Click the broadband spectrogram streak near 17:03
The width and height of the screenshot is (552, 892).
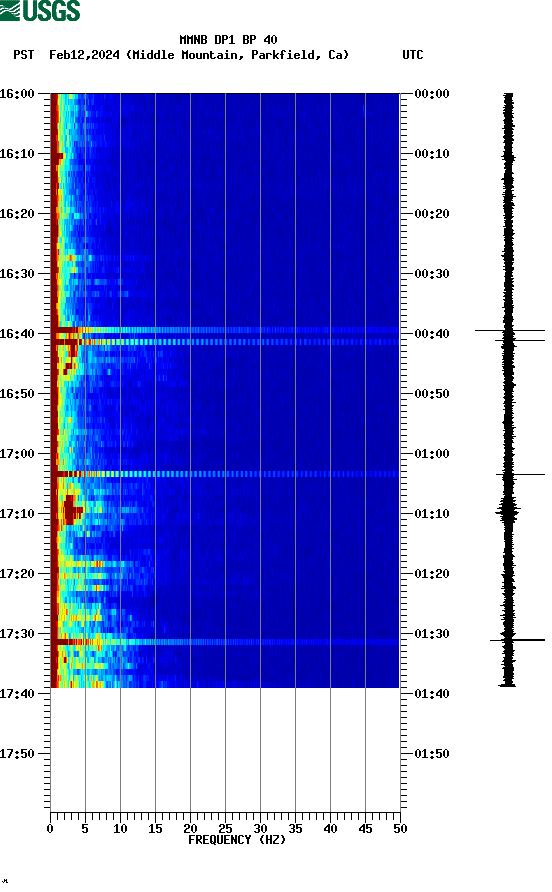(225, 474)
